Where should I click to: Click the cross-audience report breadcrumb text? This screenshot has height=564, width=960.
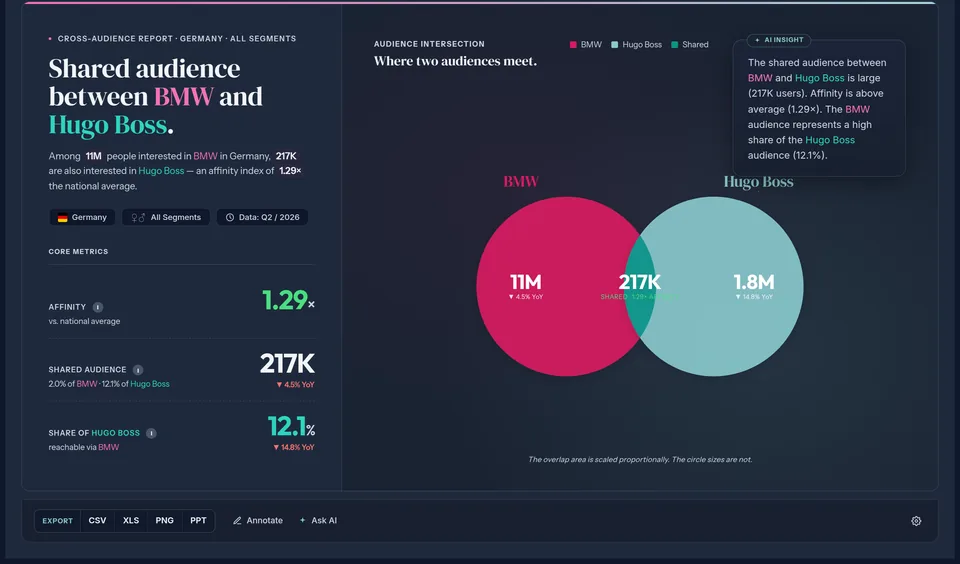tap(177, 39)
